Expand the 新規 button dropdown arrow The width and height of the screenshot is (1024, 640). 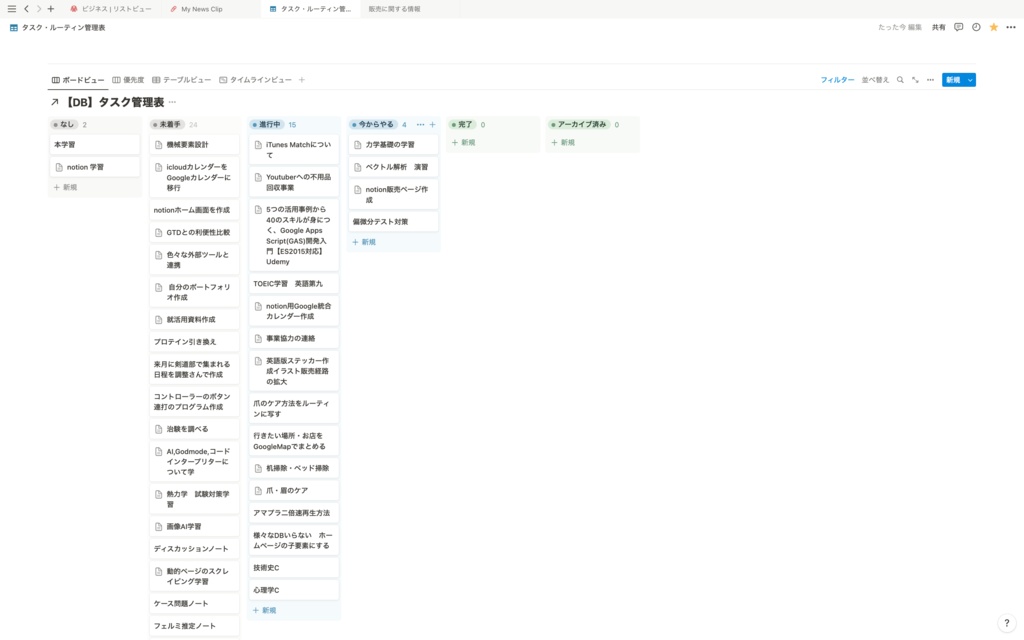[970, 80]
